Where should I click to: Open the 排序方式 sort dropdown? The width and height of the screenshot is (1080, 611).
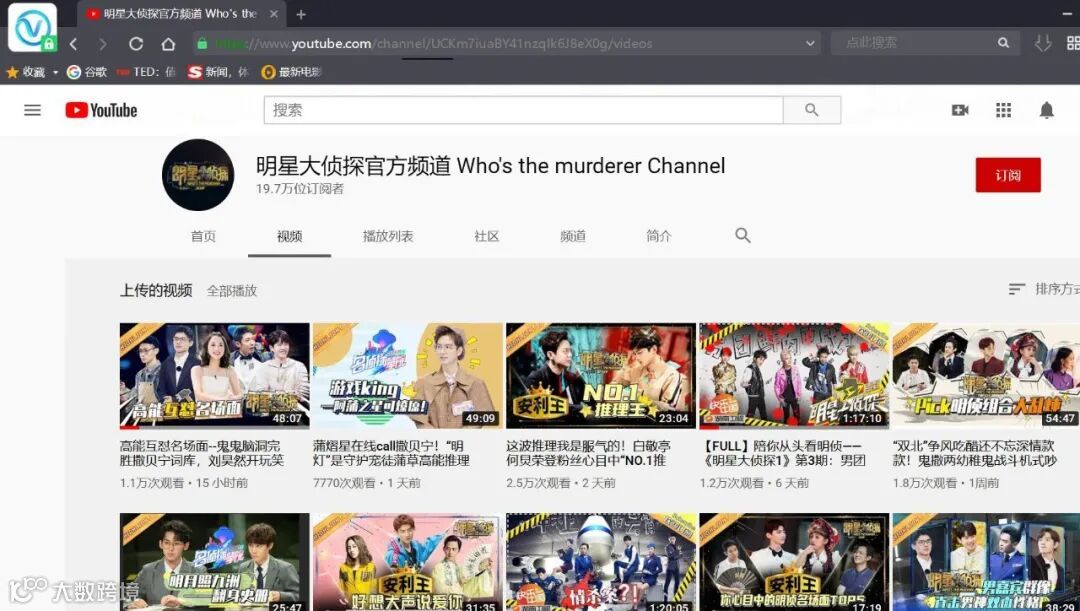tap(1044, 289)
